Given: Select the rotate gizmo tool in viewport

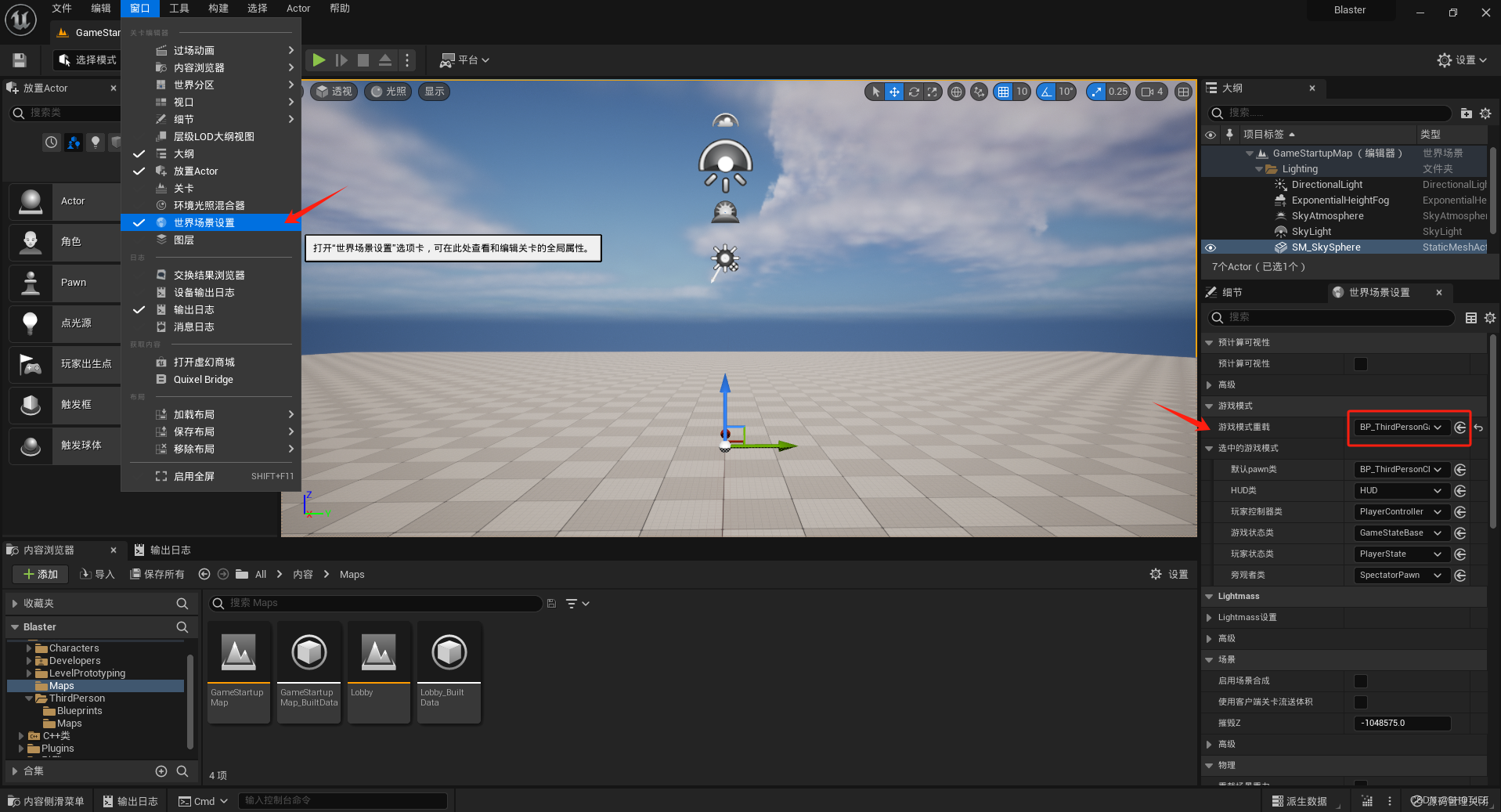Looking at the screenshot, I should 913,92.
